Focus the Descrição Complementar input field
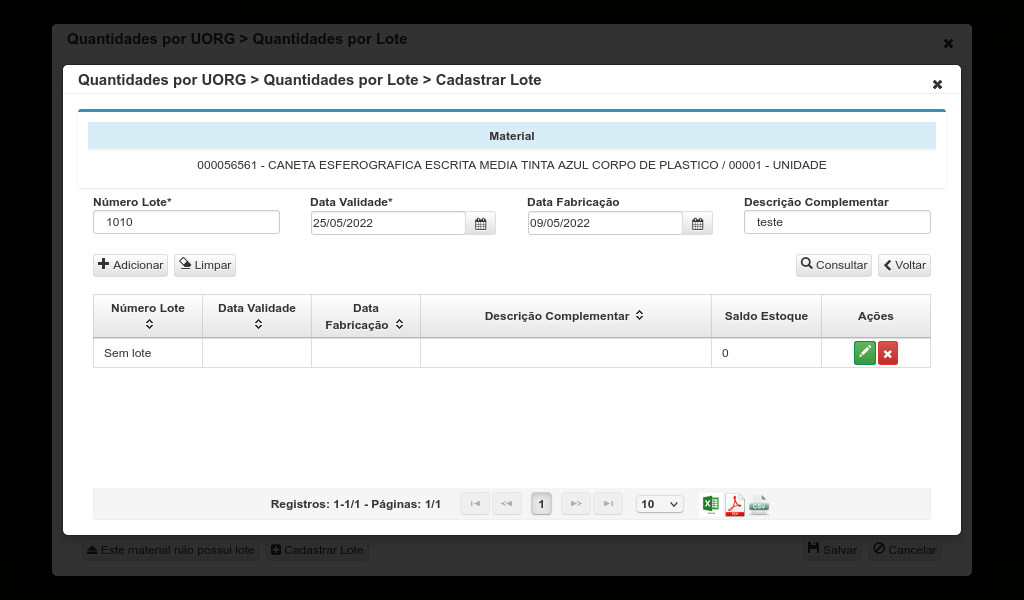The height and width of the screenshot is (600, 1024). coord(837,222)
